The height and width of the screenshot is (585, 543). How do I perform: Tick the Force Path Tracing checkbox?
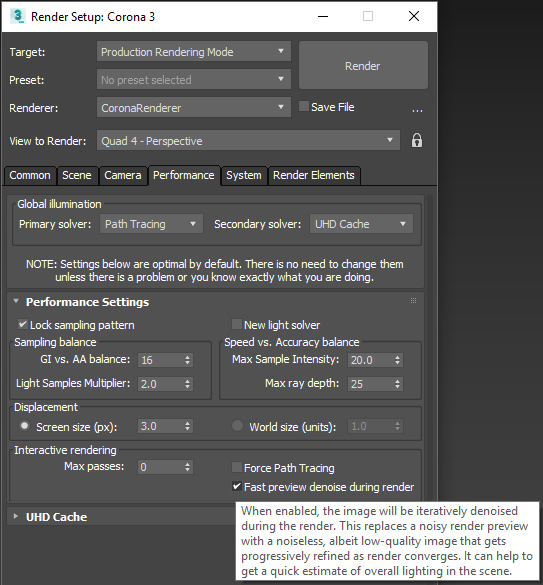coord(237,467)
